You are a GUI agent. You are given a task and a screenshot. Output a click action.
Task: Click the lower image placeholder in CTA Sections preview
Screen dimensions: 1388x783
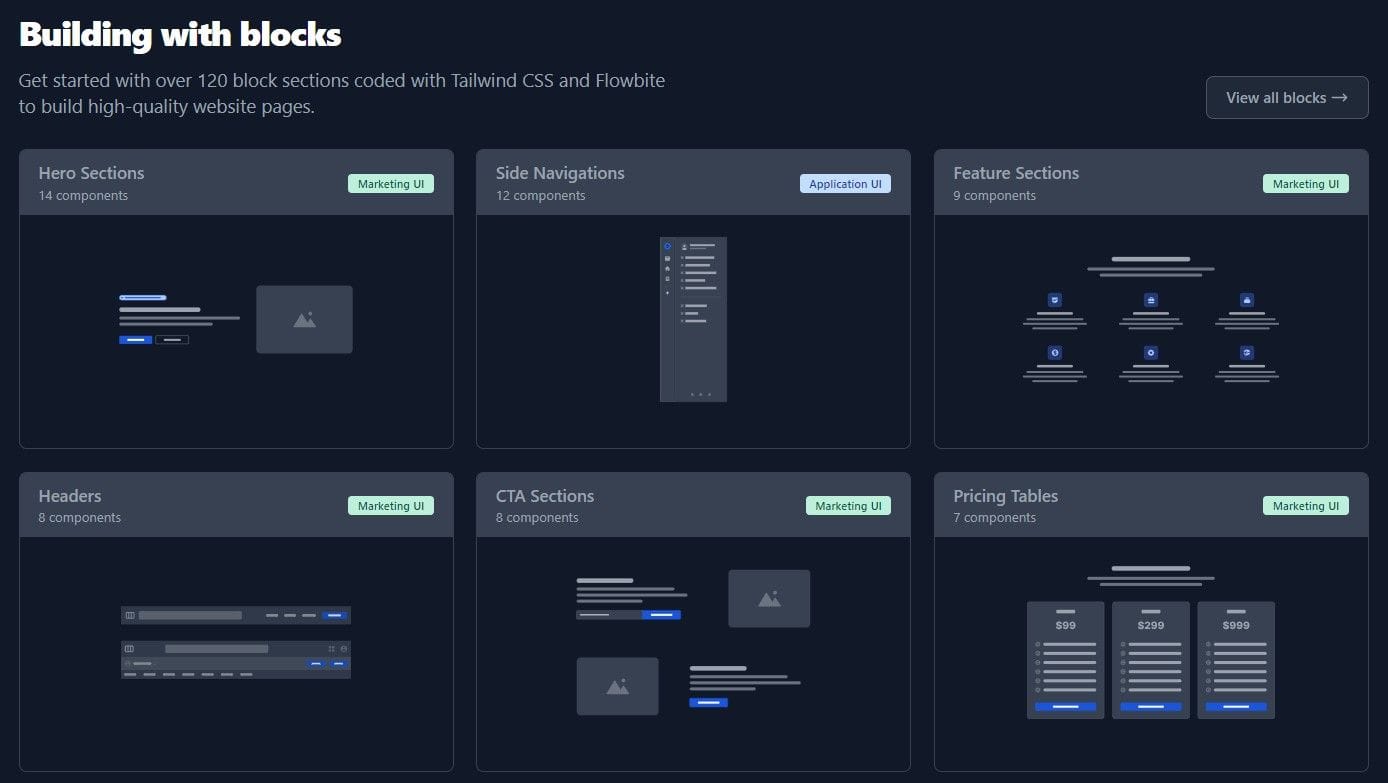coord(617,686)
